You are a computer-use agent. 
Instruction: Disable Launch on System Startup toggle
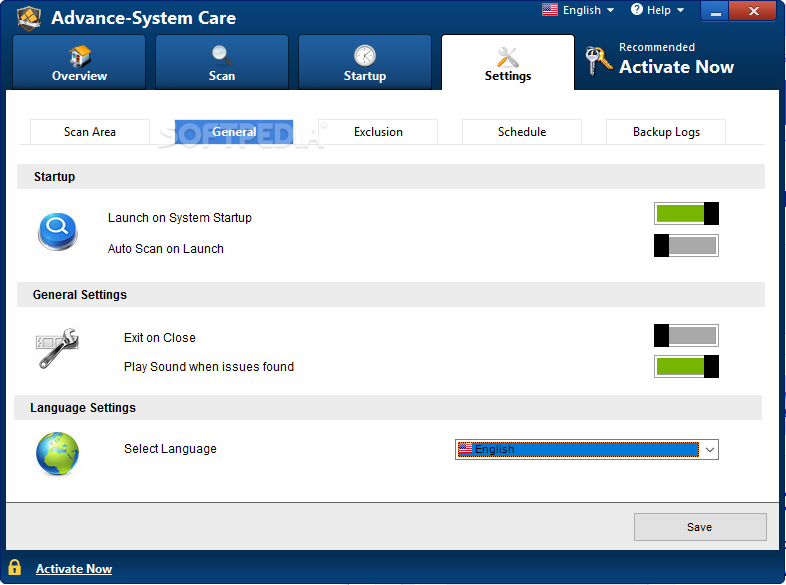tap(686, 214)
